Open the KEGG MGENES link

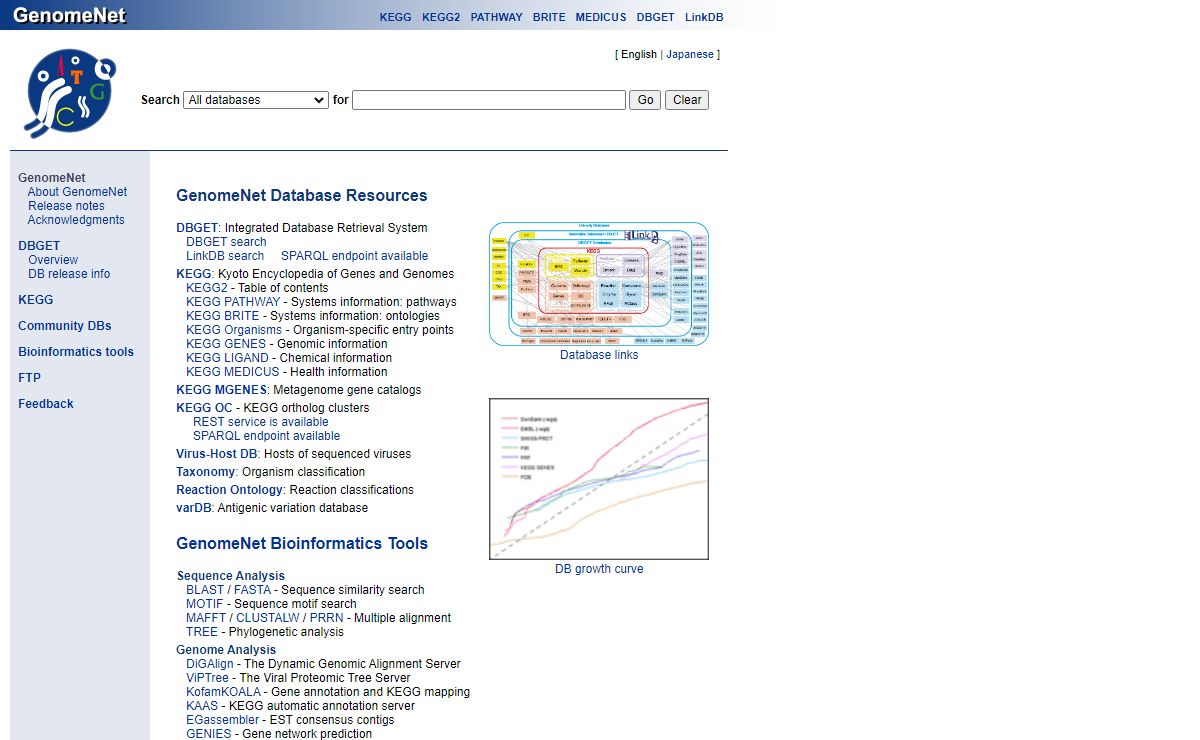point(222,390)
